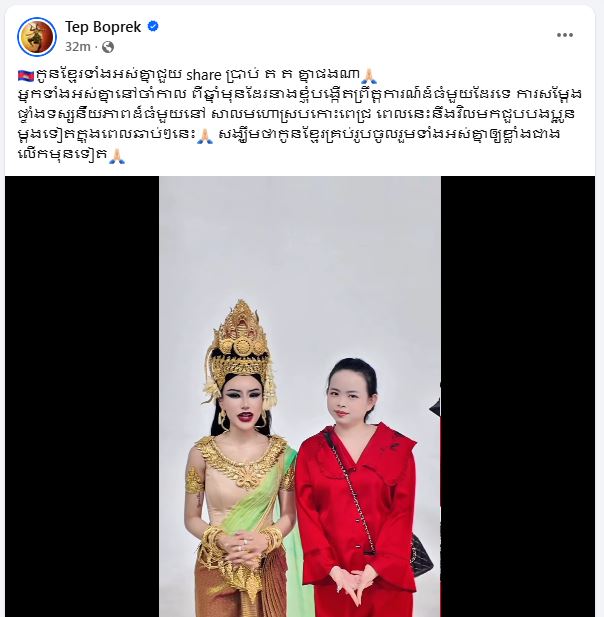604x617 pixels.
Task: Open the 32m timestamp link
Action: click(78, 47)
